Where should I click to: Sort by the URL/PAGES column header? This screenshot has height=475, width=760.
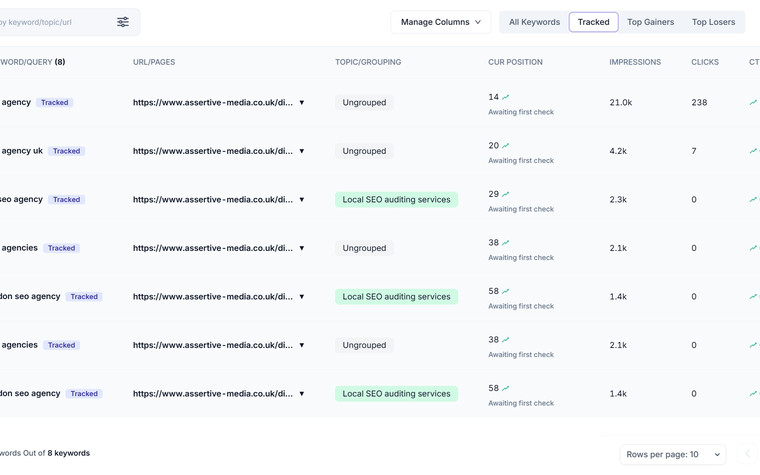(154, 62)
